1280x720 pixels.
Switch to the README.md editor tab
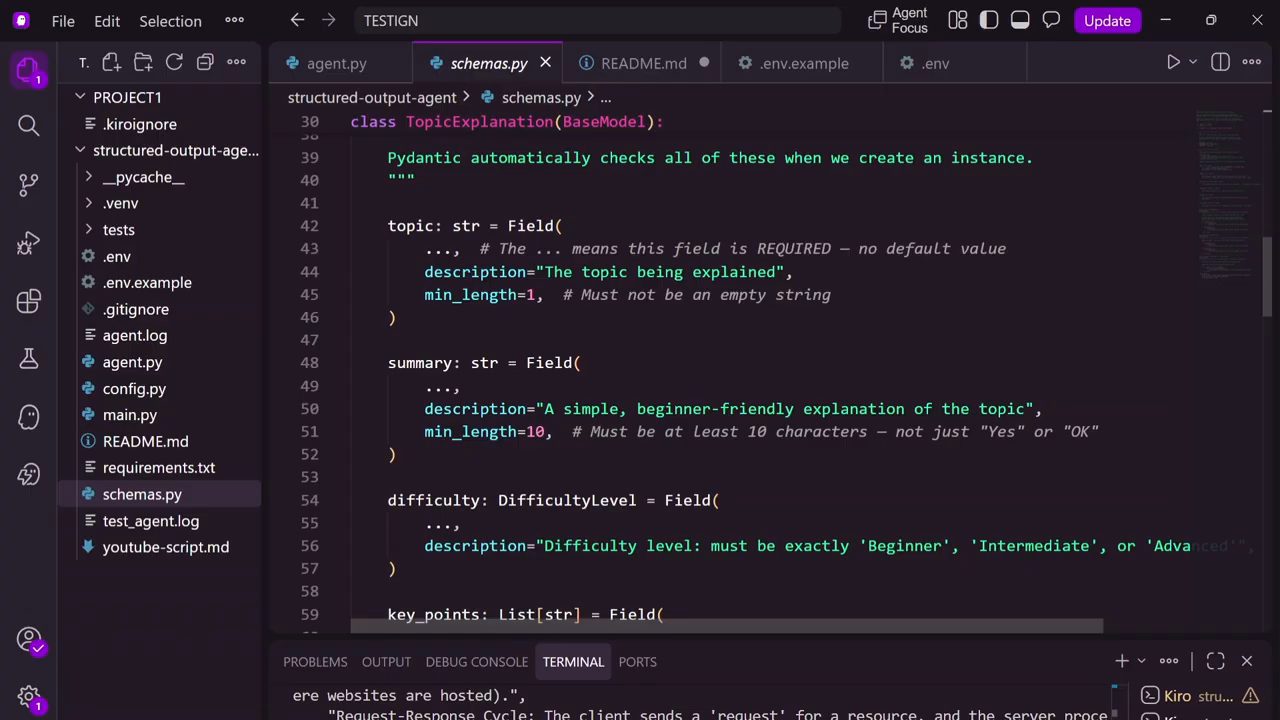pos(643,63)
